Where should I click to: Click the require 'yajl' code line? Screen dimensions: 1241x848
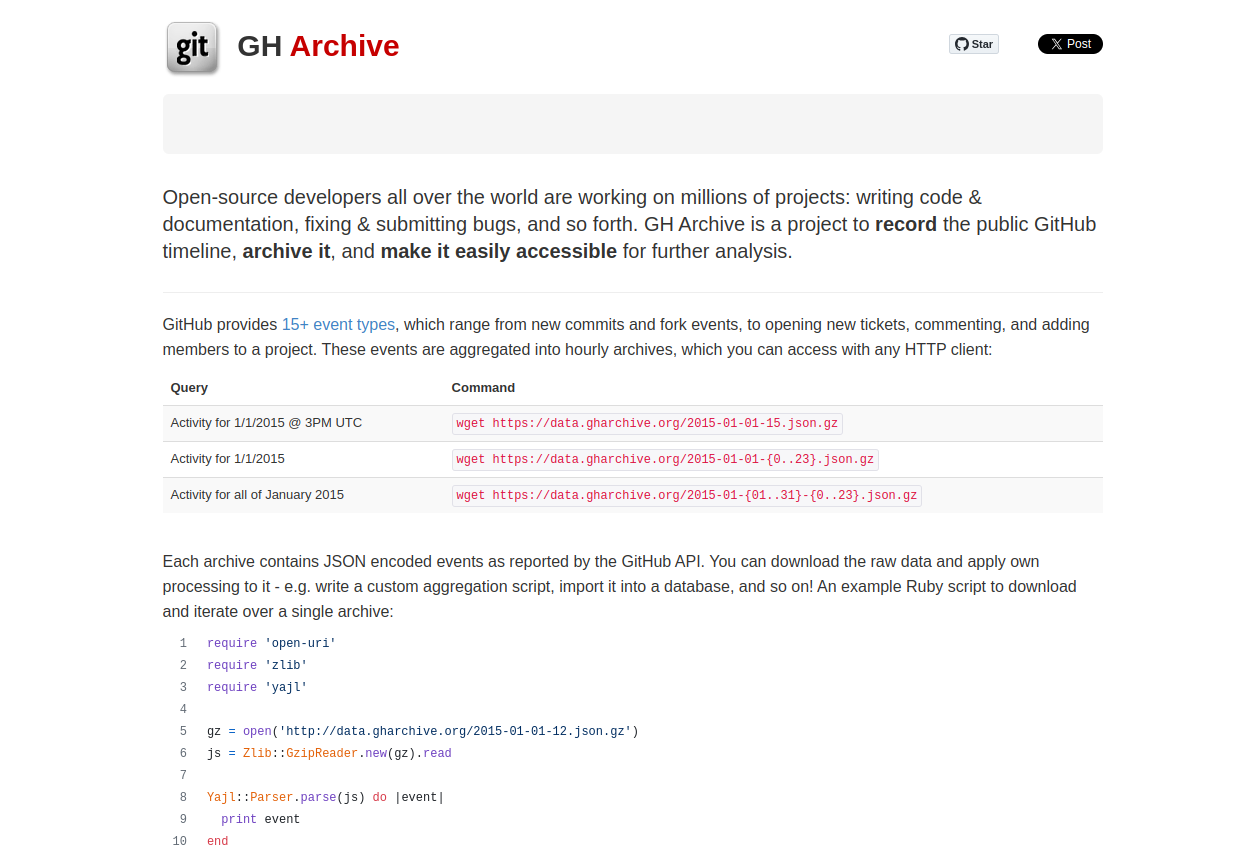pyautogui.click(x=257, y=687)
